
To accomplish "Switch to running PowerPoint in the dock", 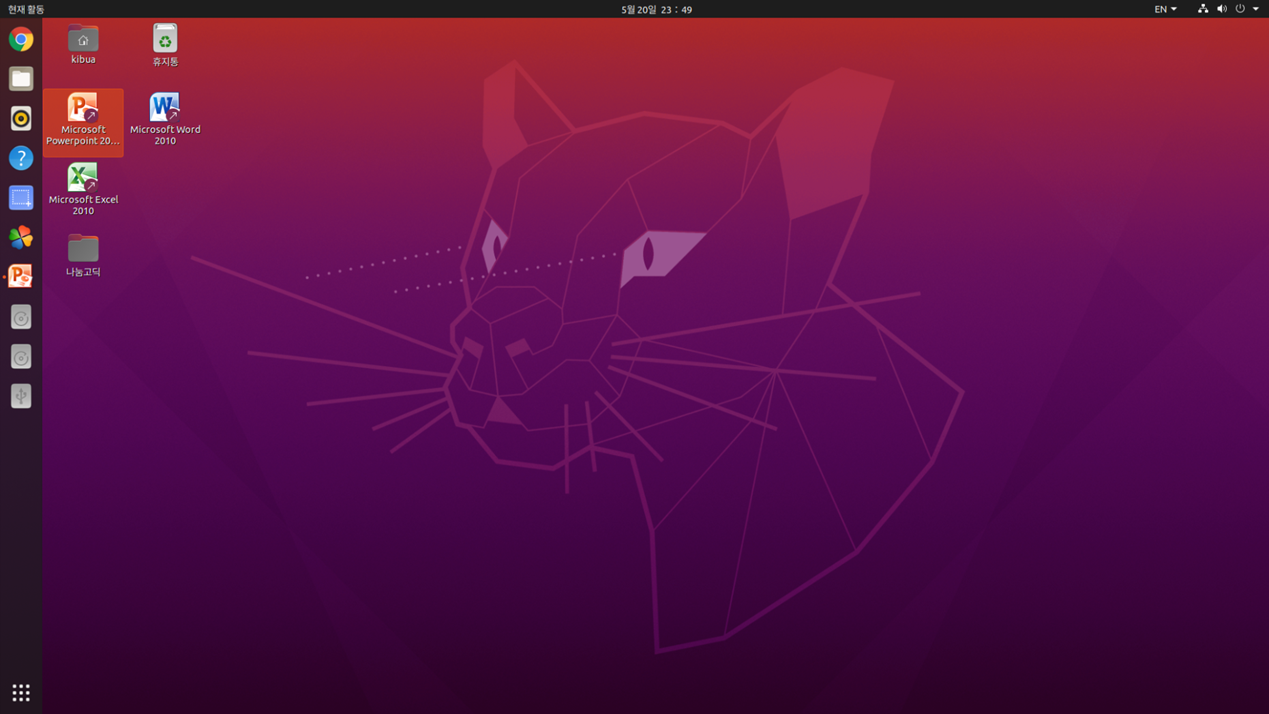I will pyautogui.click(x=21, y=277).
